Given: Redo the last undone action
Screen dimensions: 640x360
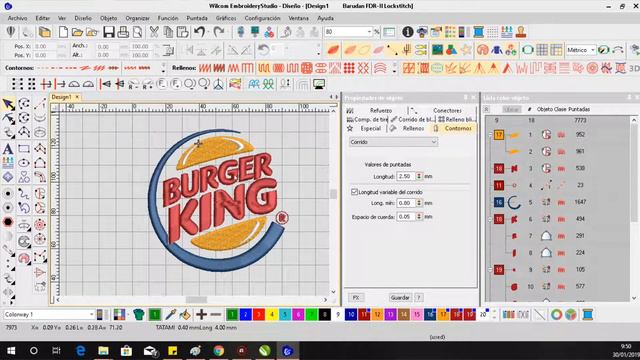Looking at the screenshot, I should pos(219,32).
